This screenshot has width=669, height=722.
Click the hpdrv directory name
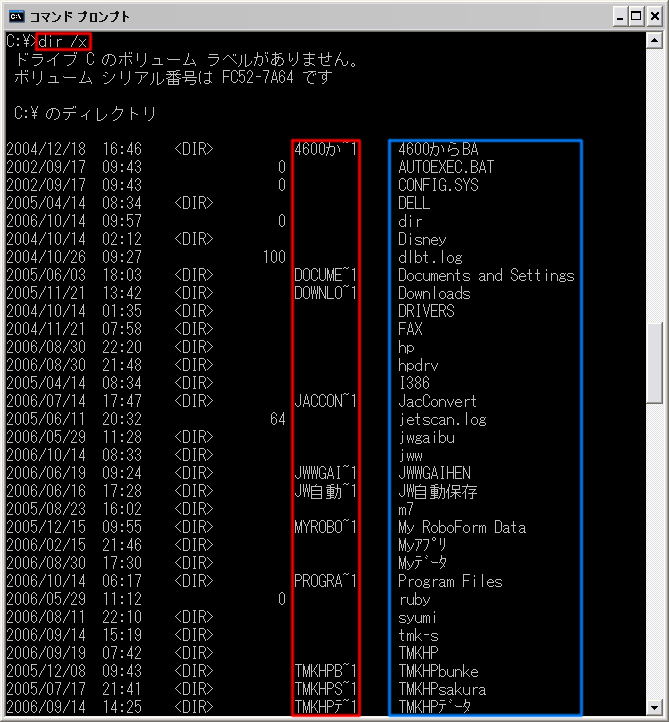pyautogui.click(x=418, y=366)
